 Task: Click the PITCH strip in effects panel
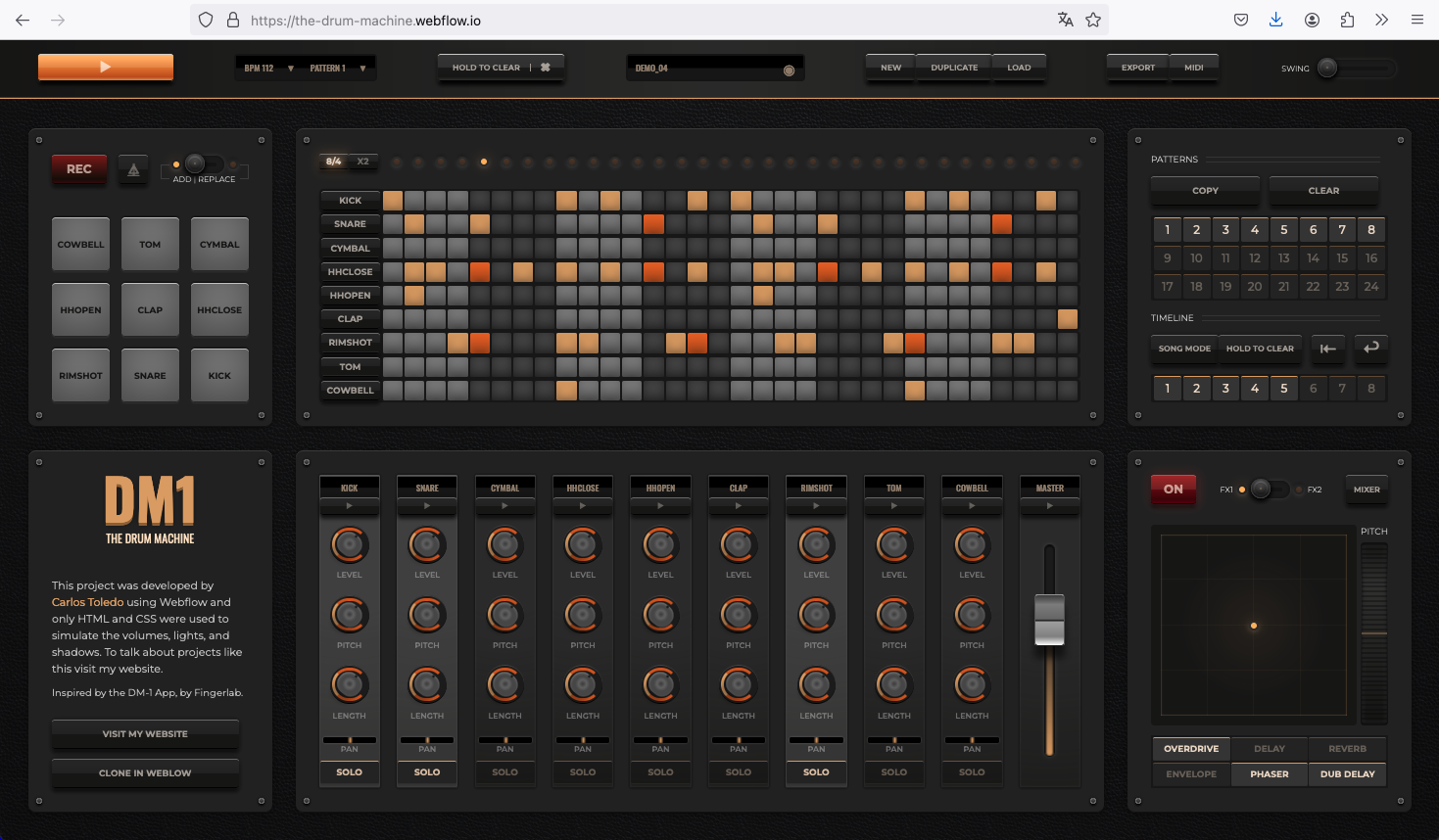[1374, 632]
